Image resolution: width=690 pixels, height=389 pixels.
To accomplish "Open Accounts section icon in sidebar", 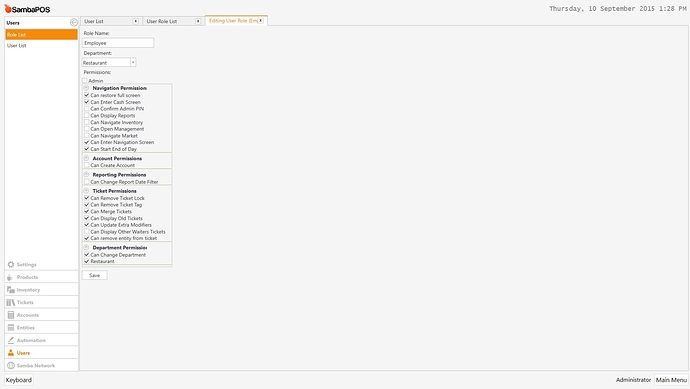I will click(11, 315).
